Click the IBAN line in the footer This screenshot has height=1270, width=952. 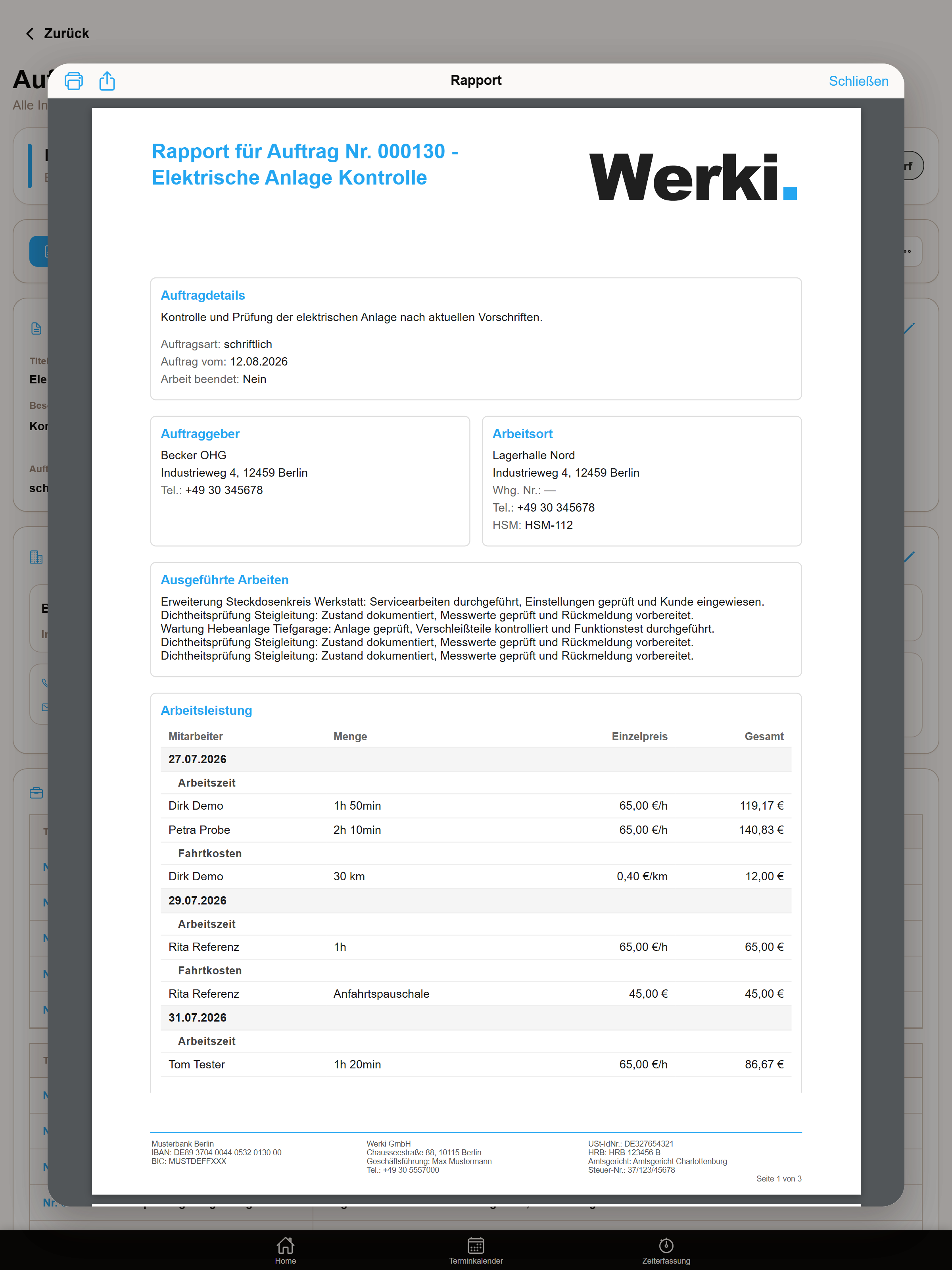216,1152
